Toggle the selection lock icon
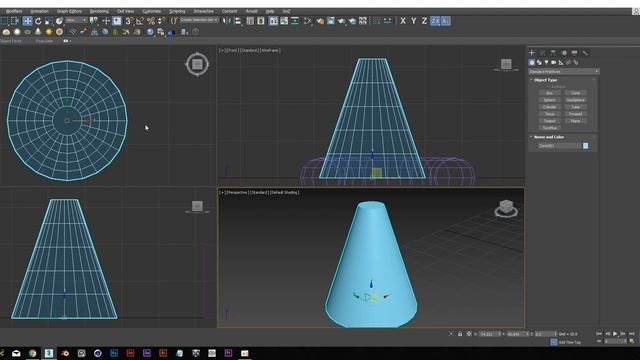640x360 pixels. [x=460, y=334]
